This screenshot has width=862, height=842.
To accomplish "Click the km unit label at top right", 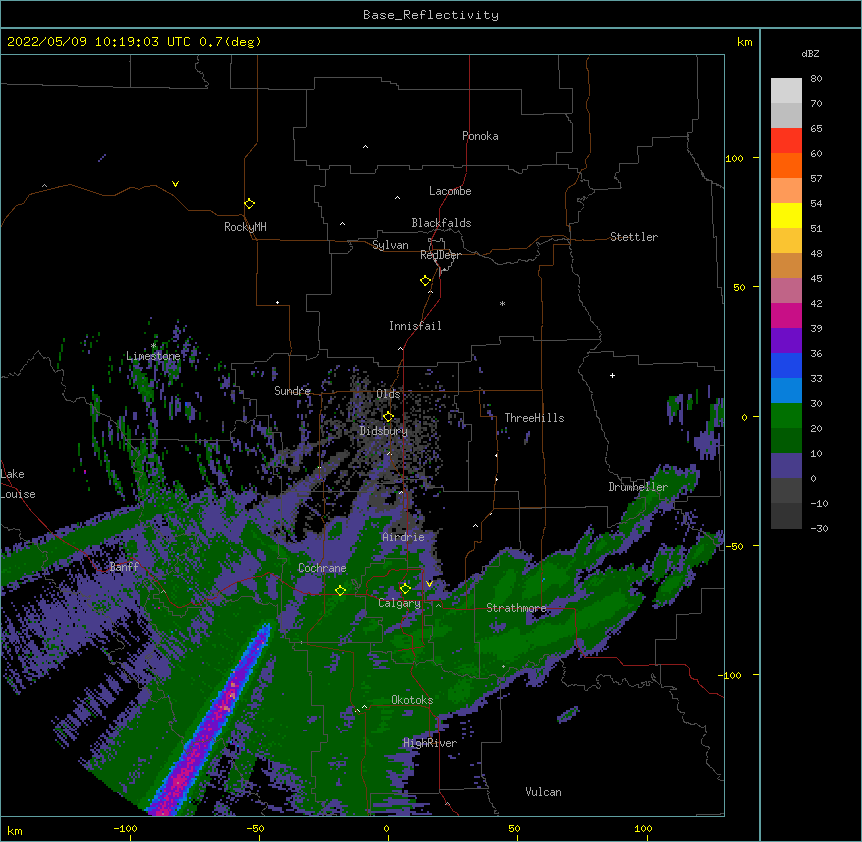I will point(744,42).
